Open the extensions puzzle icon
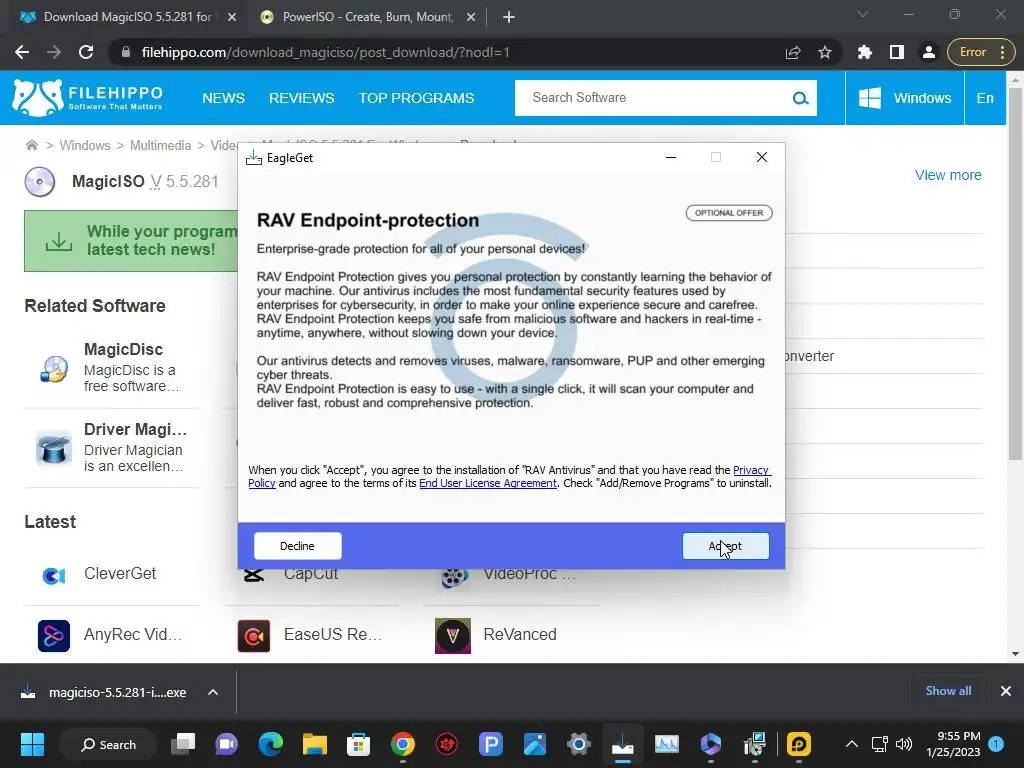The image size is (1024, 768). coord(865,52)
